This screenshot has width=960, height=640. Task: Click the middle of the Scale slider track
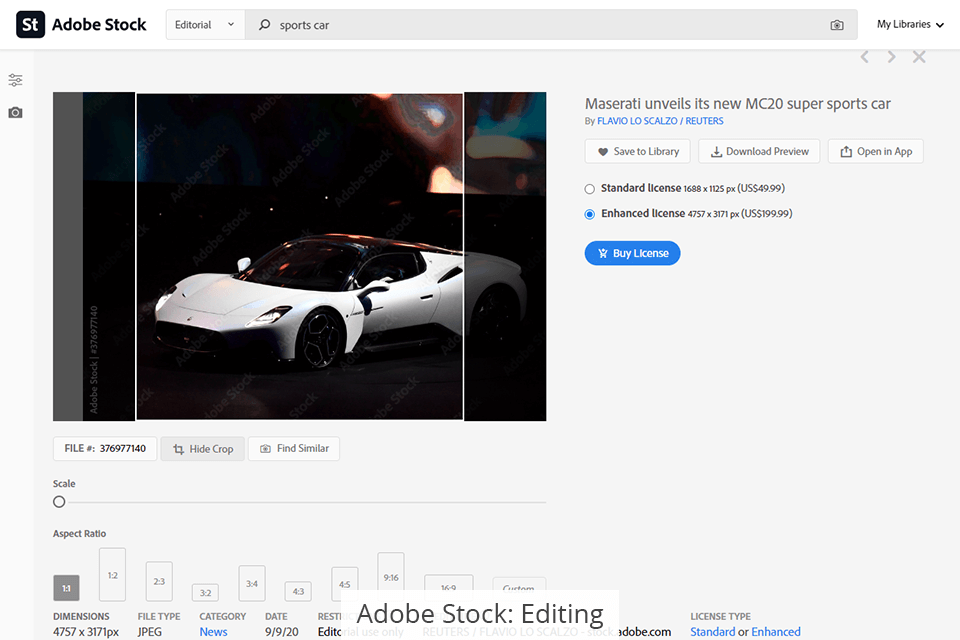coord(299,502)
